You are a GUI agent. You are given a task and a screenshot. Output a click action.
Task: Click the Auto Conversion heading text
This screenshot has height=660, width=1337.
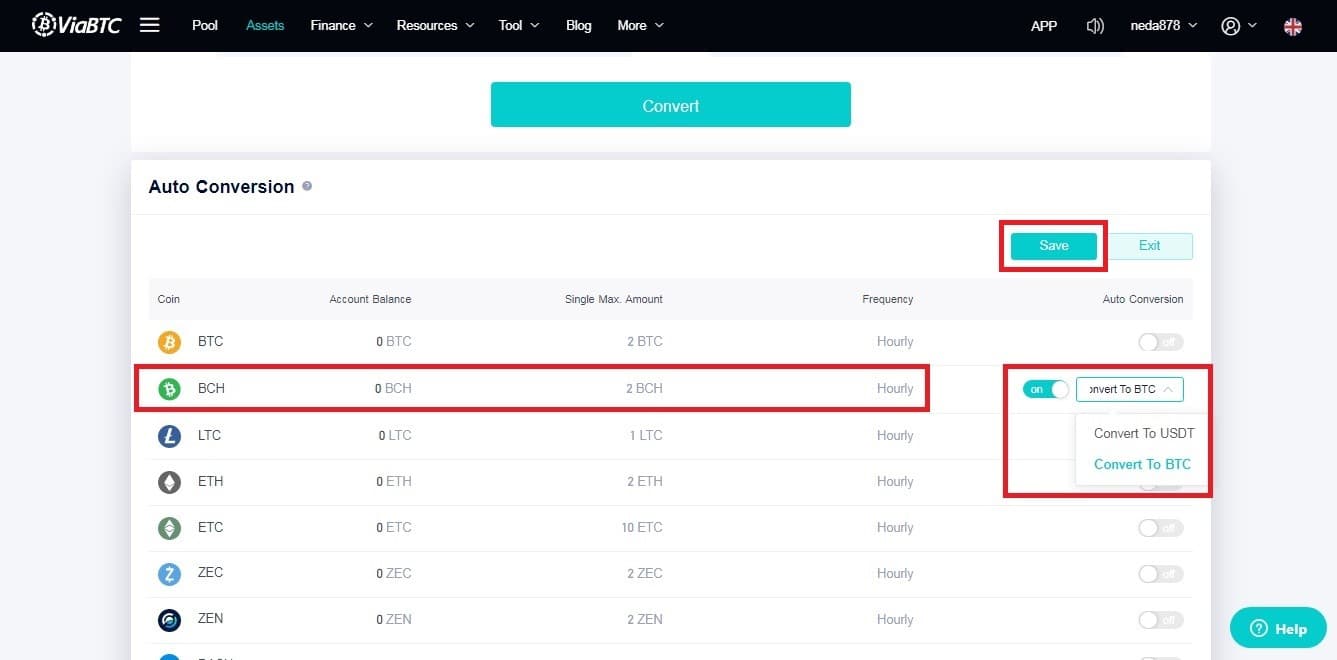(221, 187)
